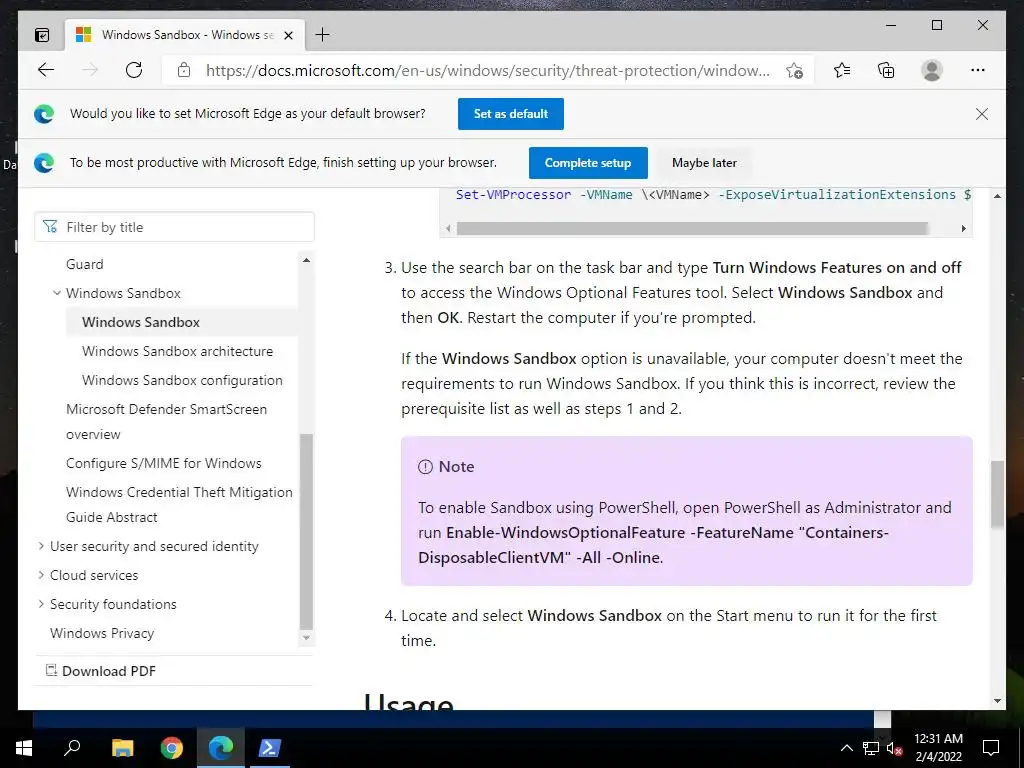
Task: Open Collections icon in toolbar
Action: 886,71
